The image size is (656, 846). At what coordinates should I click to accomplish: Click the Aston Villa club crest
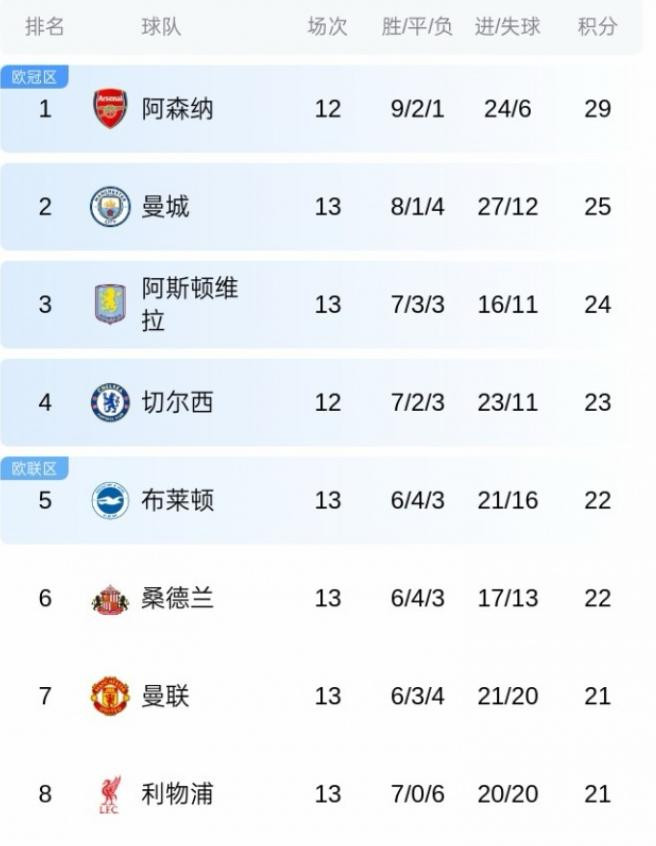(110, 304)
